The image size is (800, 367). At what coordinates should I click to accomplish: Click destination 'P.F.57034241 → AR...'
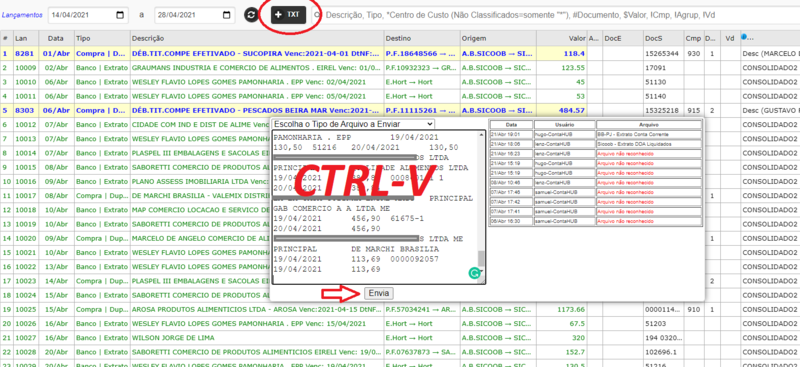point(421,309)
